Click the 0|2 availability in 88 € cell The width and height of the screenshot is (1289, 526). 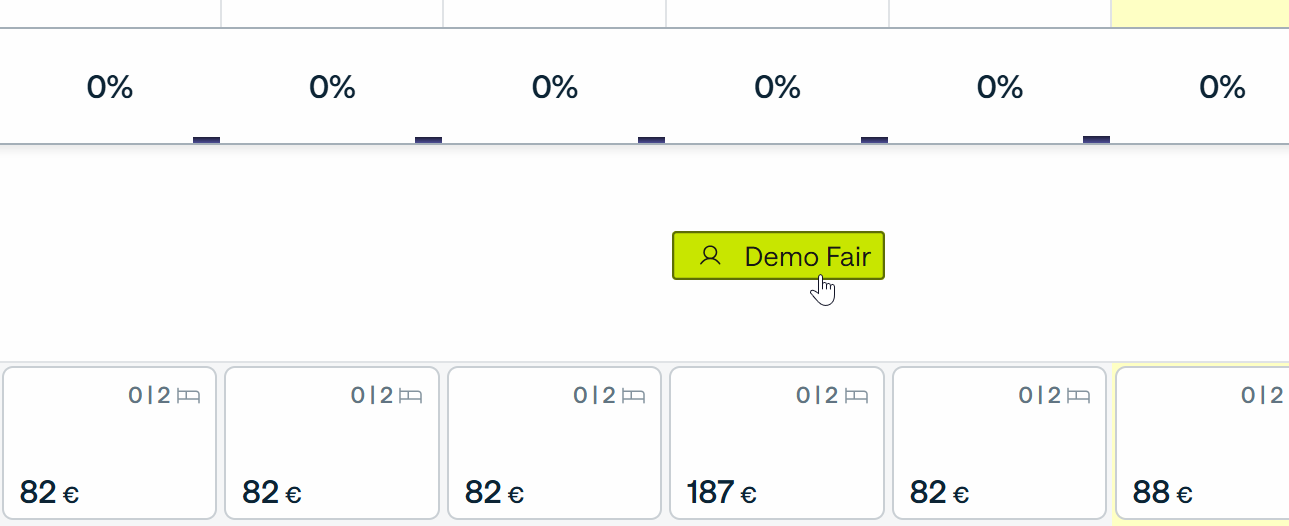[1262, 396]
